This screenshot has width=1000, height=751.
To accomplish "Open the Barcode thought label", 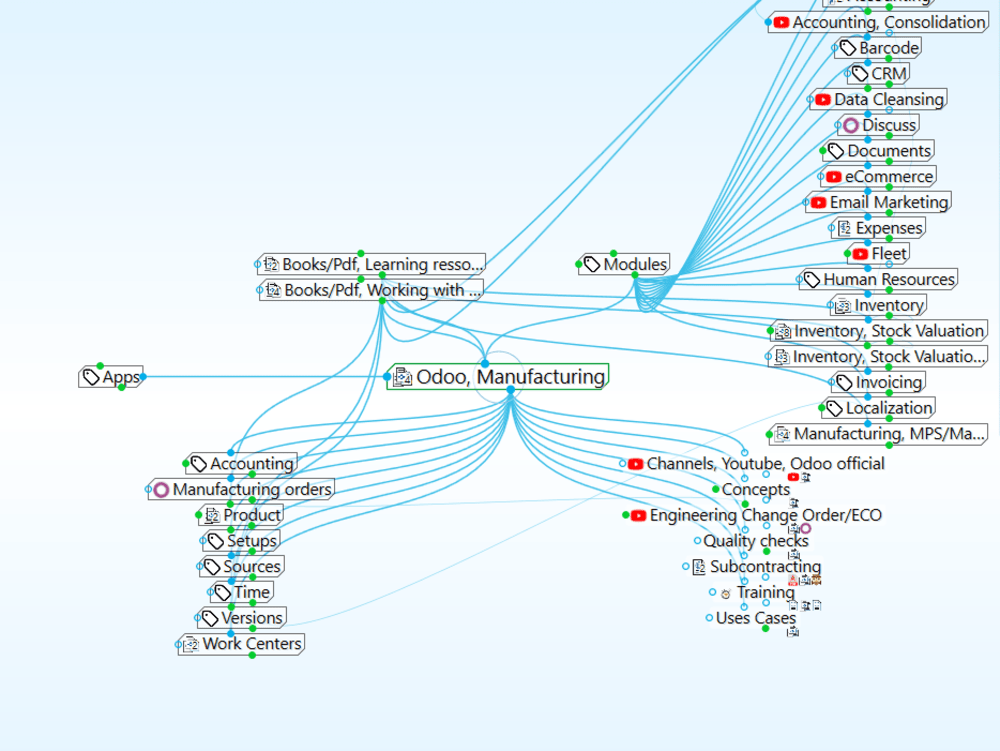I will 889,48.
